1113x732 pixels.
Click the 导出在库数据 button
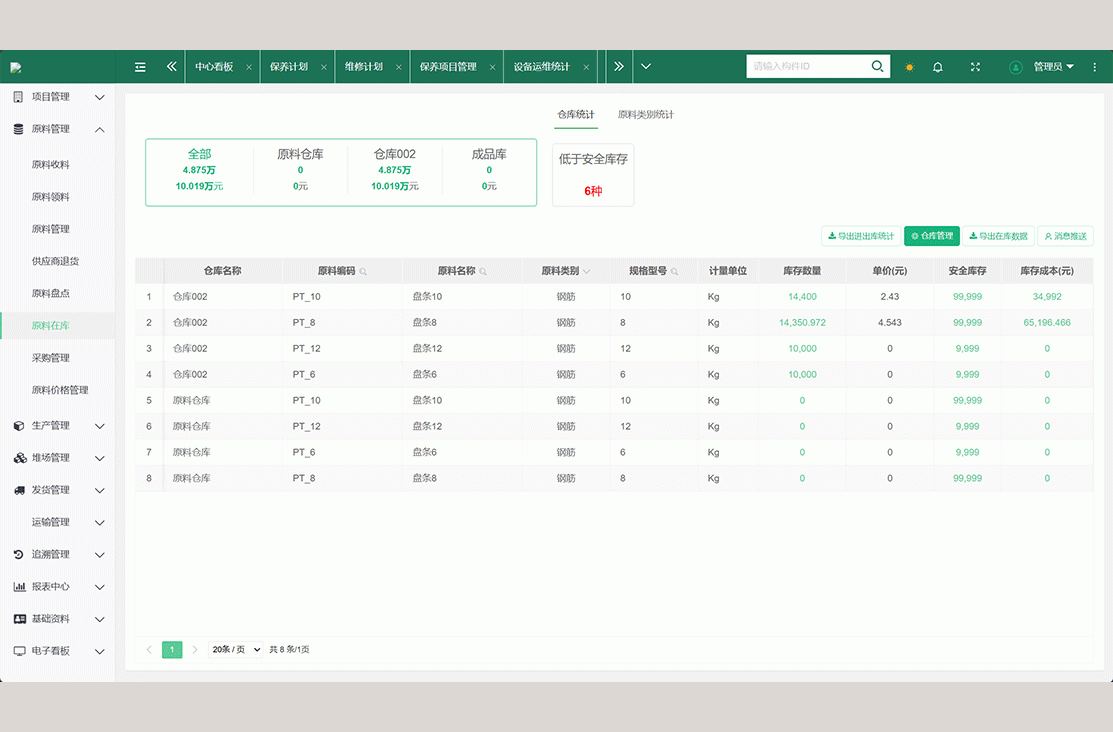[998, 236]
